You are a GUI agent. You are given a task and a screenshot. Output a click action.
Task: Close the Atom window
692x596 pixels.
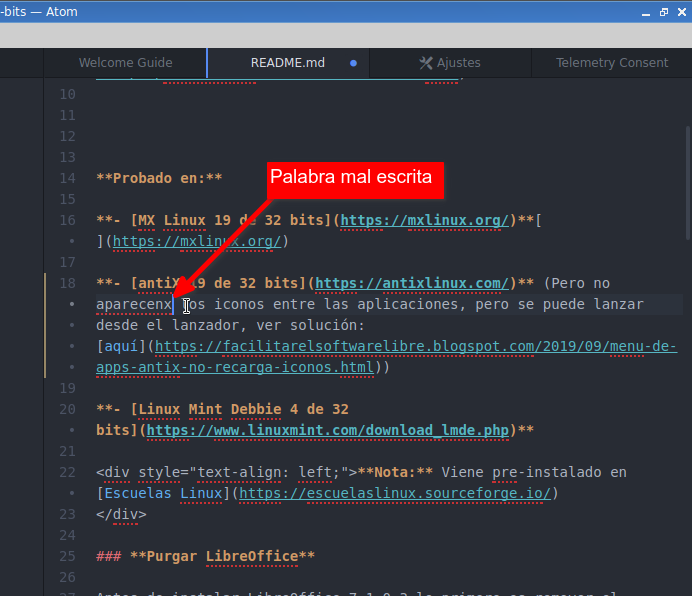click(x=682, y=12)
